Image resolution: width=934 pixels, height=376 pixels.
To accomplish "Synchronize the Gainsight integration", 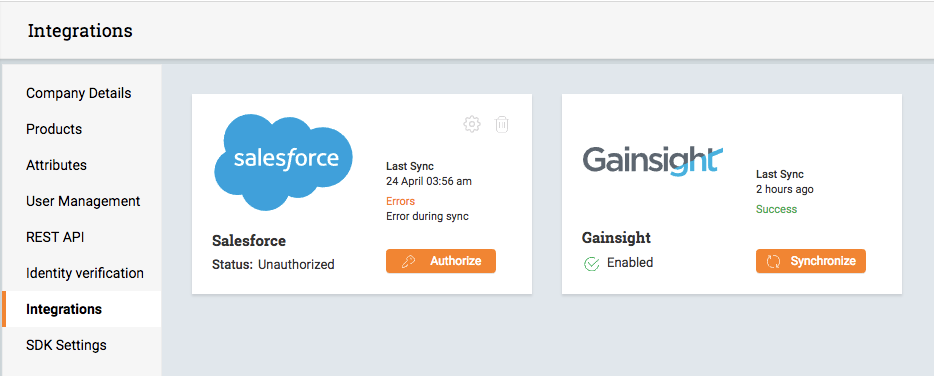I will tap(811, 261).
